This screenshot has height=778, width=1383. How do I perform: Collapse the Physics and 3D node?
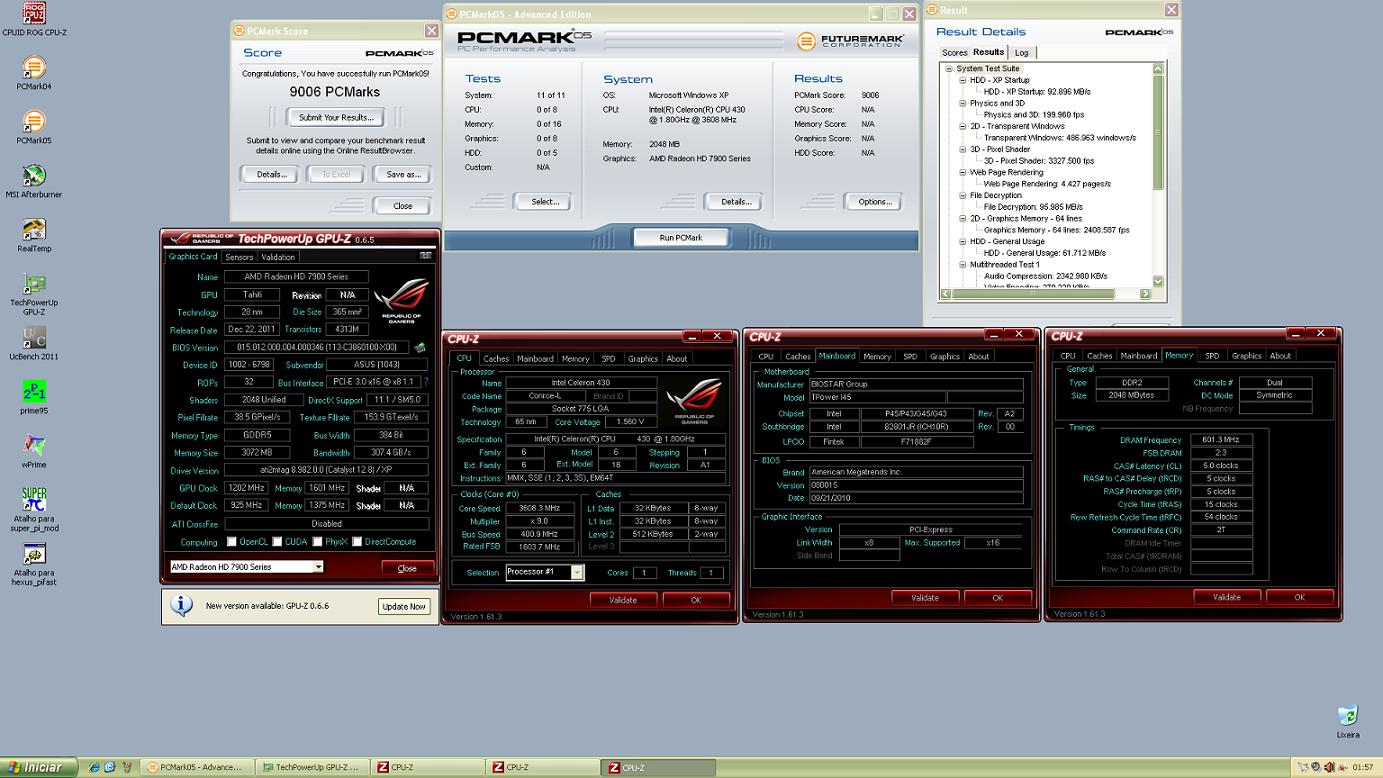tap(962, 103)
